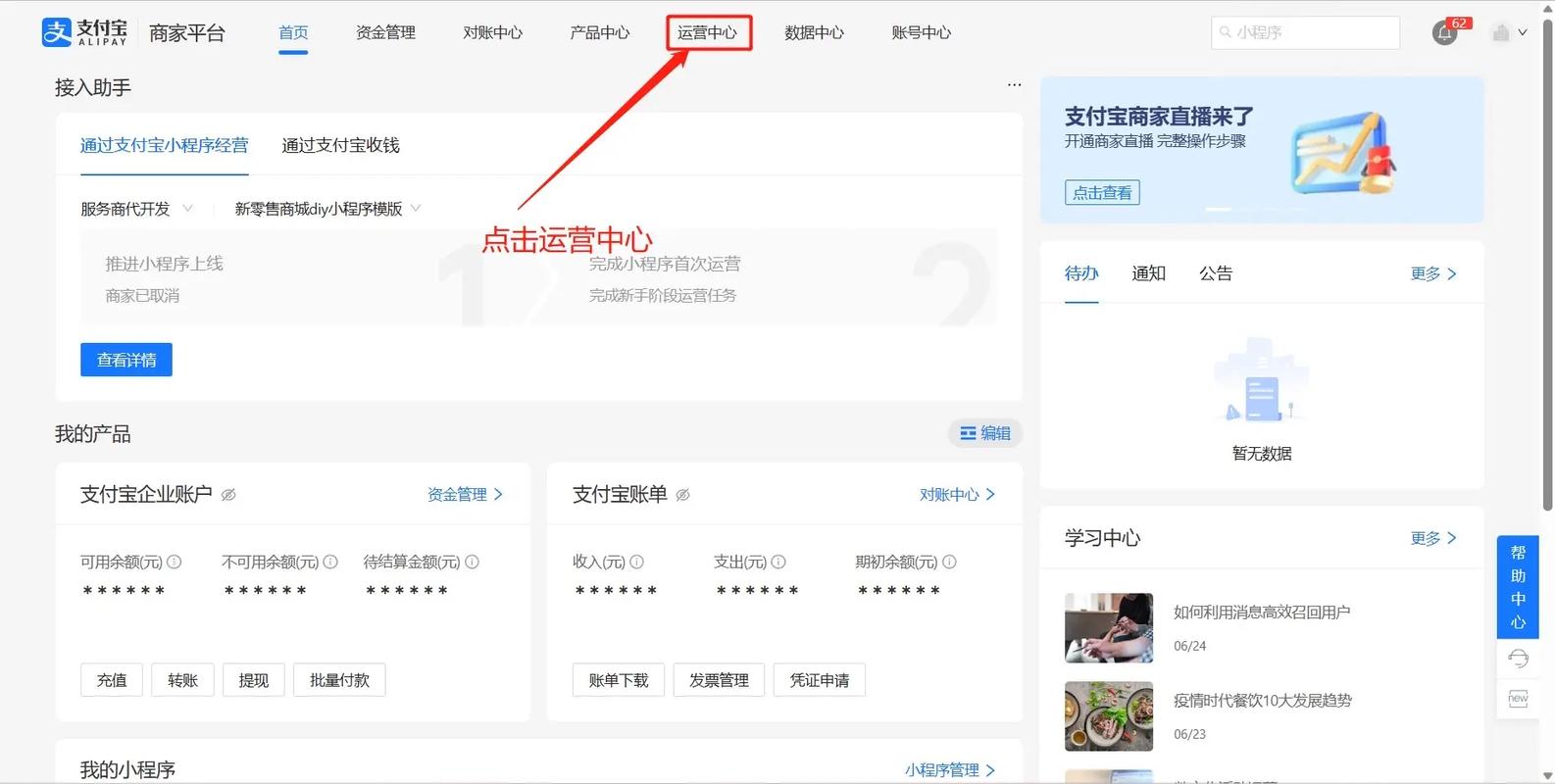Open the 账号中心 menu
The image size is (1555, 784).
tap(921, 32)
